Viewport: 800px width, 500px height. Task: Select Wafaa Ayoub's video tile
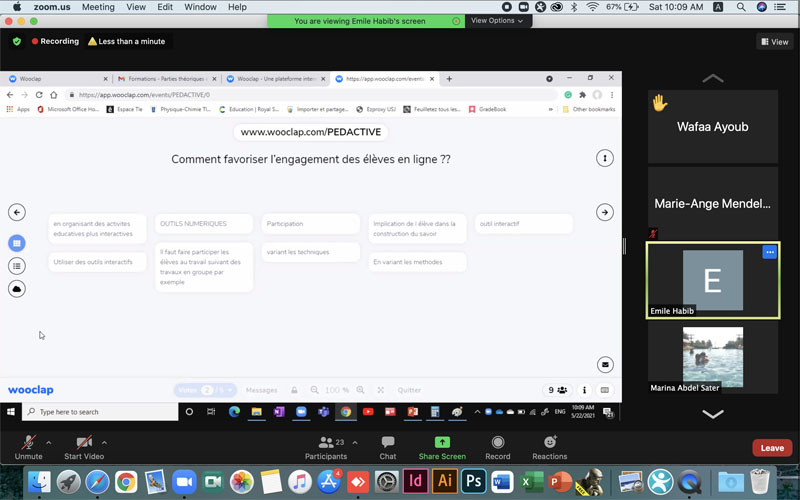(713, 127)
